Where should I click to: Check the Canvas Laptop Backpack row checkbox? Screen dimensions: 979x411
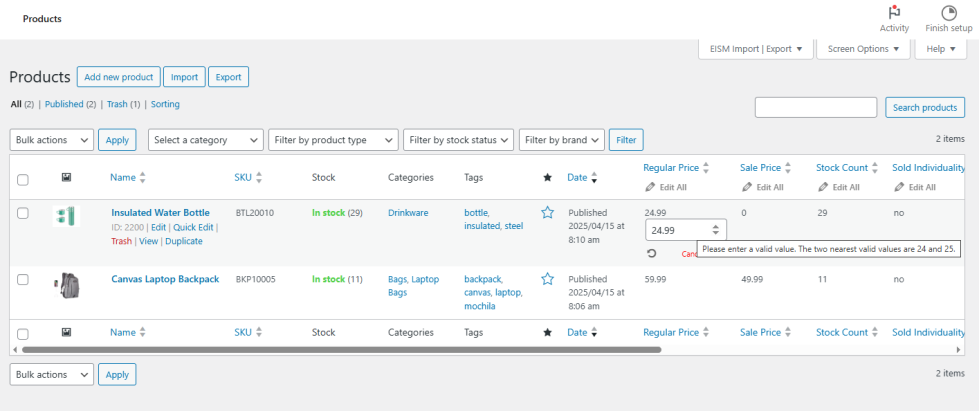click(x=23, y=279)
